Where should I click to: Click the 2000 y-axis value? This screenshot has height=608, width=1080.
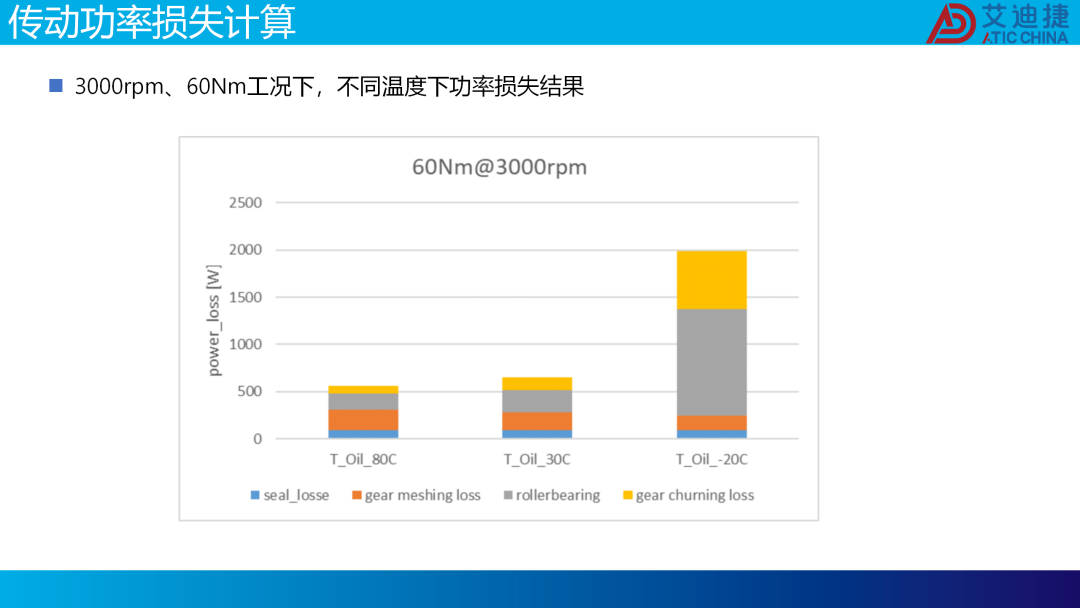tap(245, 250)
